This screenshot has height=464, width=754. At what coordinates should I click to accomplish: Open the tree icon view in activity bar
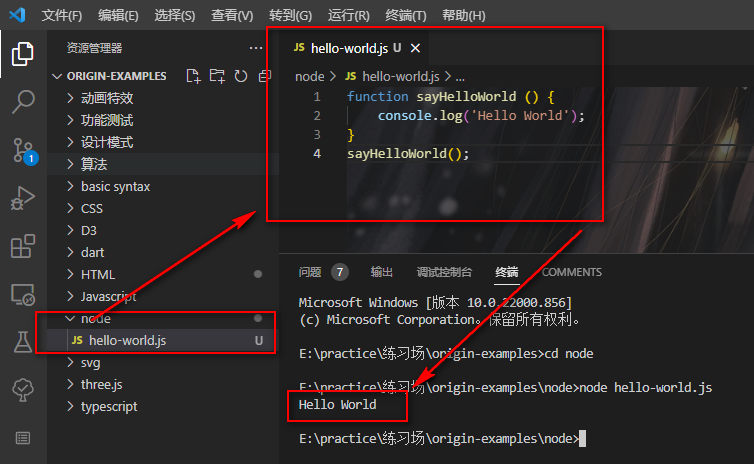(23, 389)
